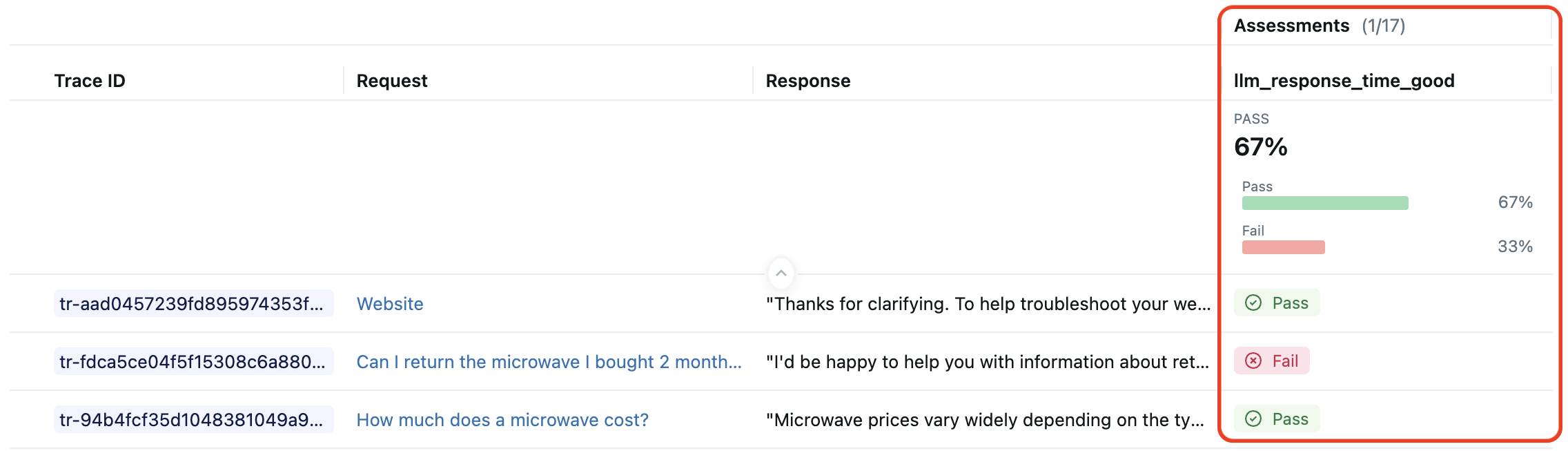The height and width of the screenshot is (451, 1568).
Task: Click trace ID tr-94b4fcf35d1048381049a9
Action: pos(193,420)
